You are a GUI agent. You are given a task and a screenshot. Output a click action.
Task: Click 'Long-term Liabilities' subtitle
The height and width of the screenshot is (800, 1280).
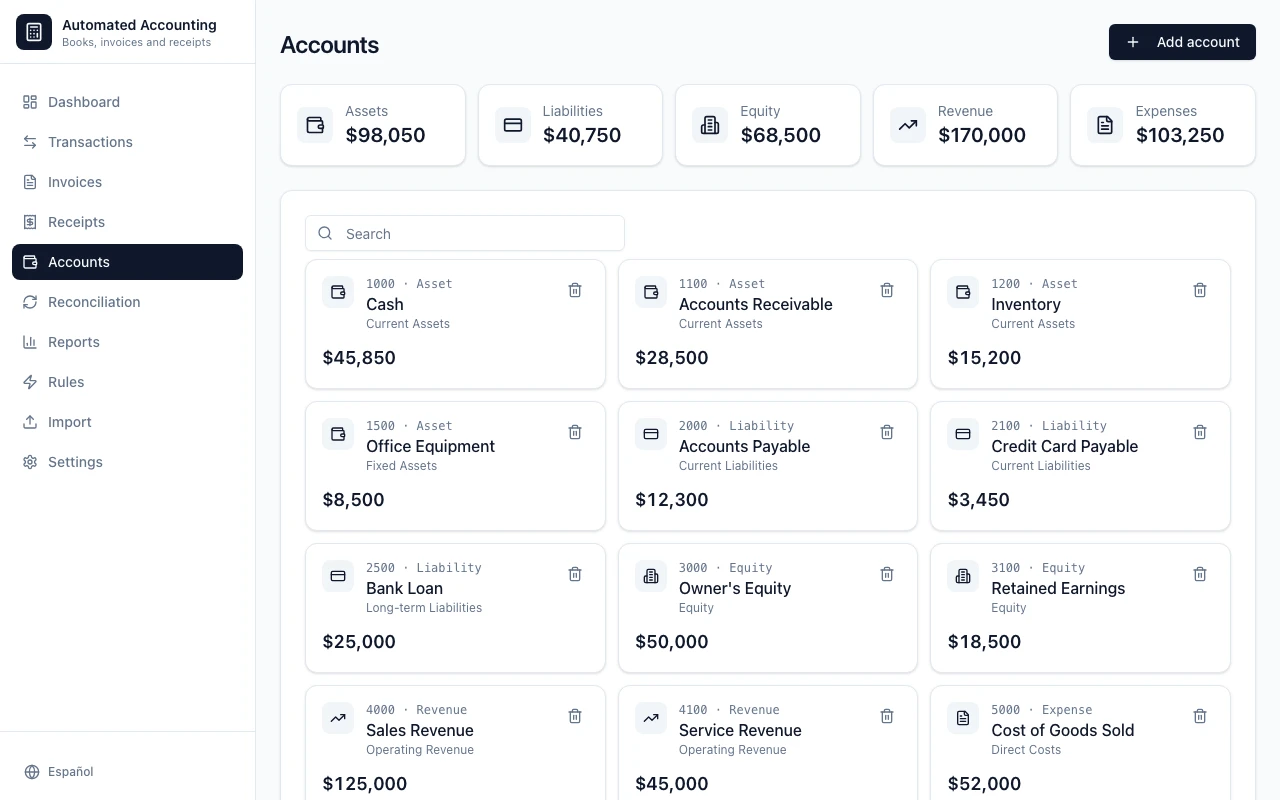424,608
